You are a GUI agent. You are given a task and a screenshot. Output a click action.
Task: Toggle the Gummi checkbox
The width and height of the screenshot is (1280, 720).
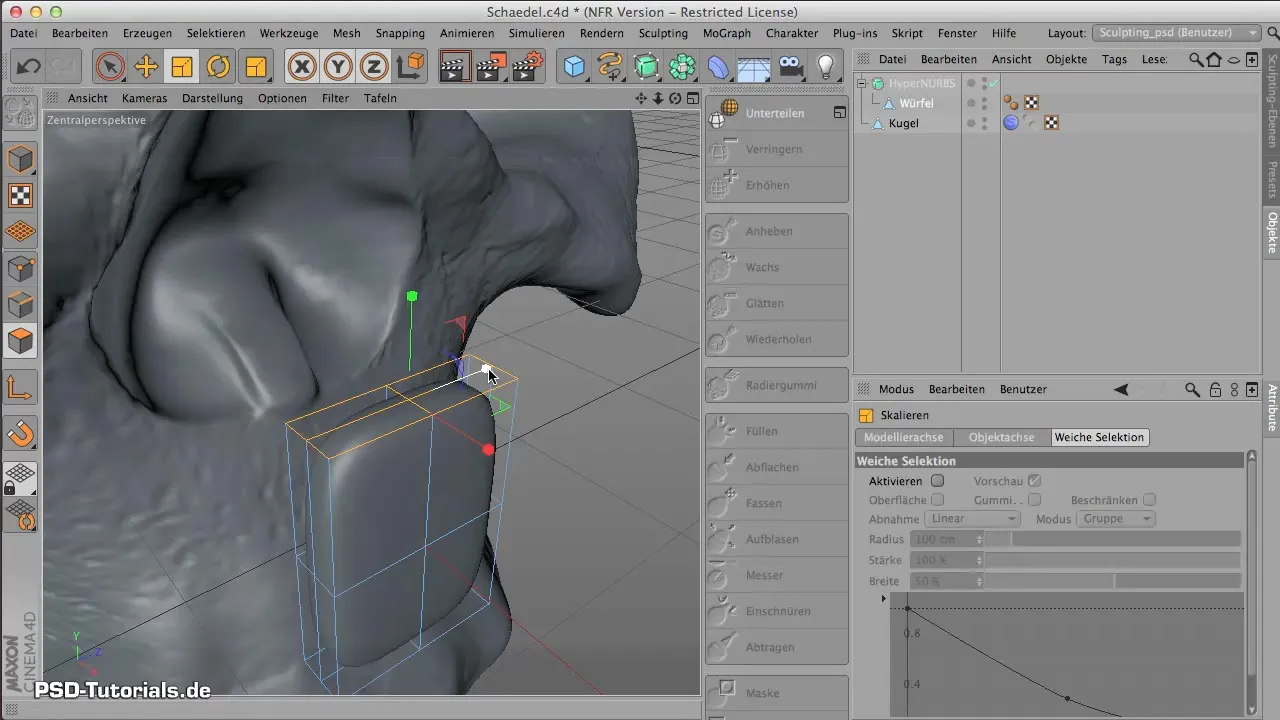[1035, 499]
